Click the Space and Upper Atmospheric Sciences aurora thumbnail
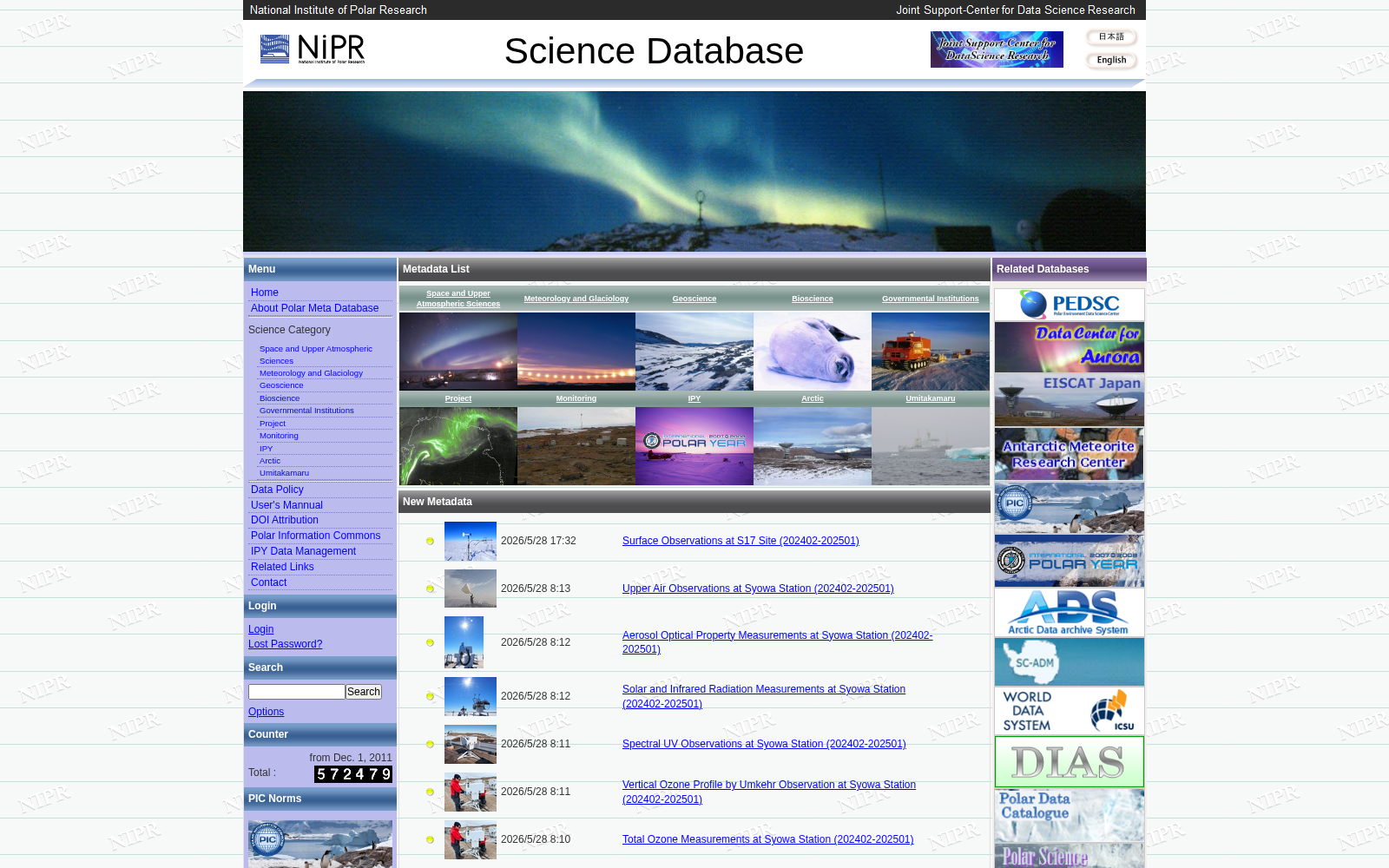 [x=458, y=352]
